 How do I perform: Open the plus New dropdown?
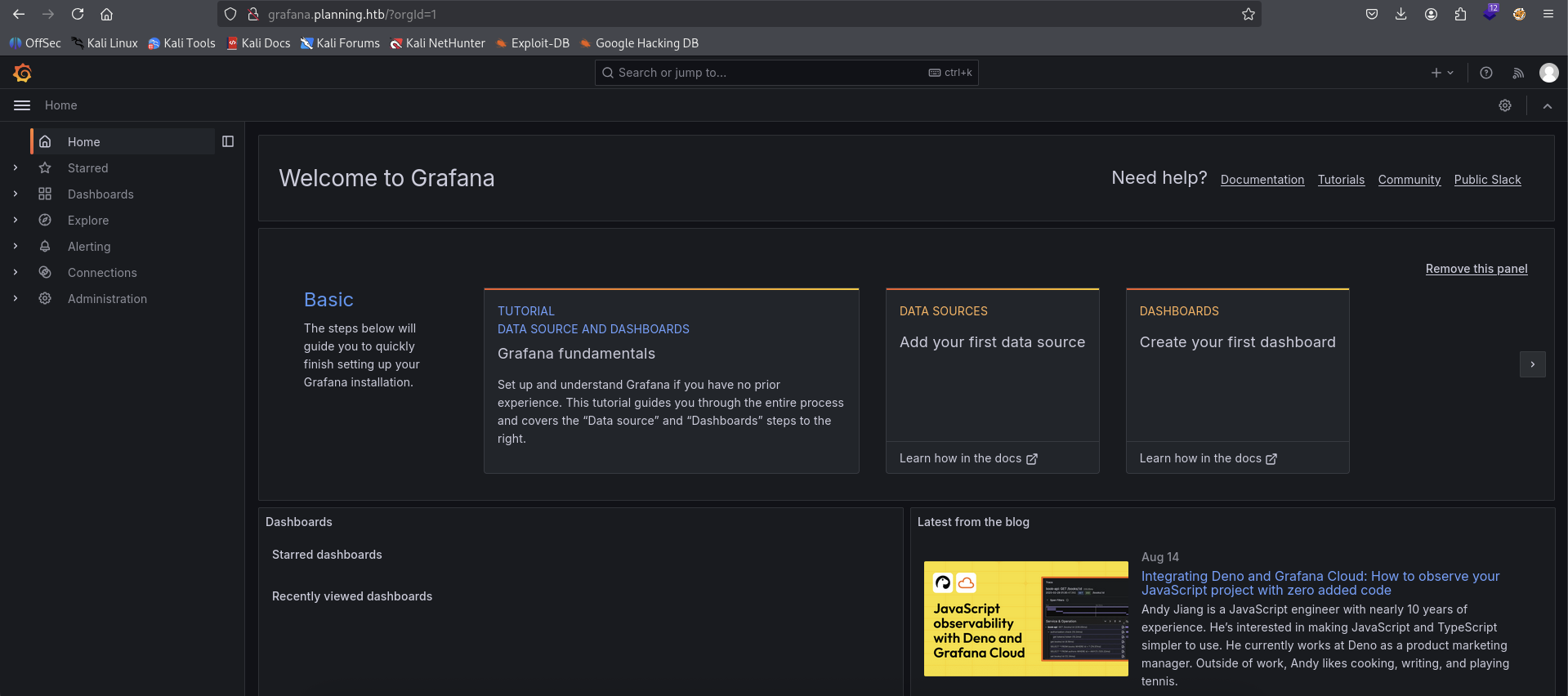[x=1442, y=73]
